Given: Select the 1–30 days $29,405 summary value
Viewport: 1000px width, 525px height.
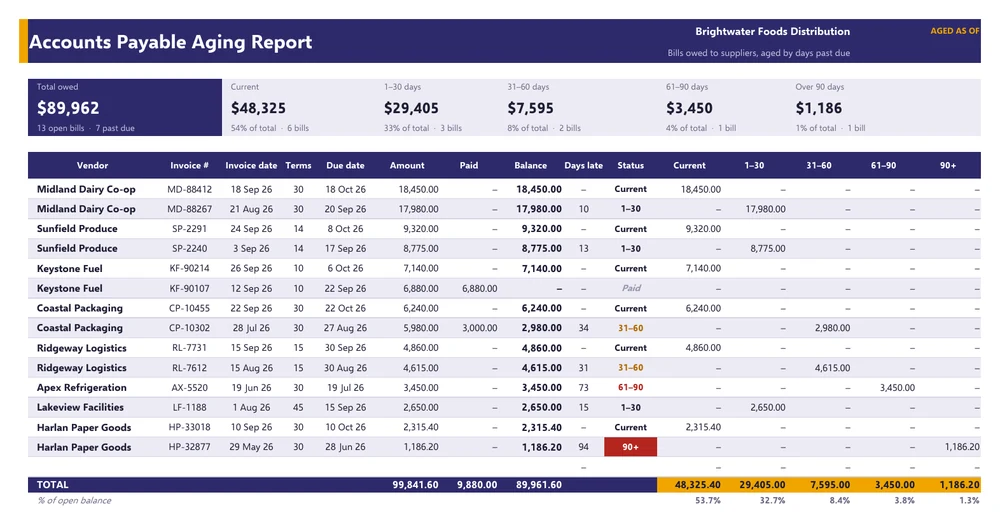Looking at the screenshot, I should (x=411, y=108).
